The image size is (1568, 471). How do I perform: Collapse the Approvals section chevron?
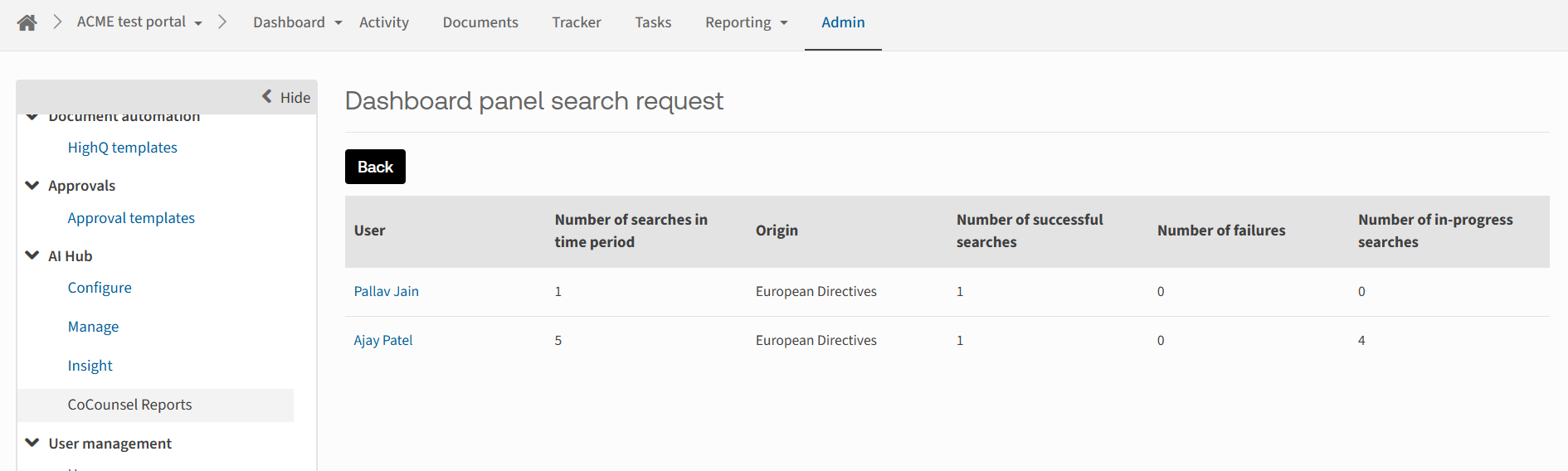[x=32, y=185]
